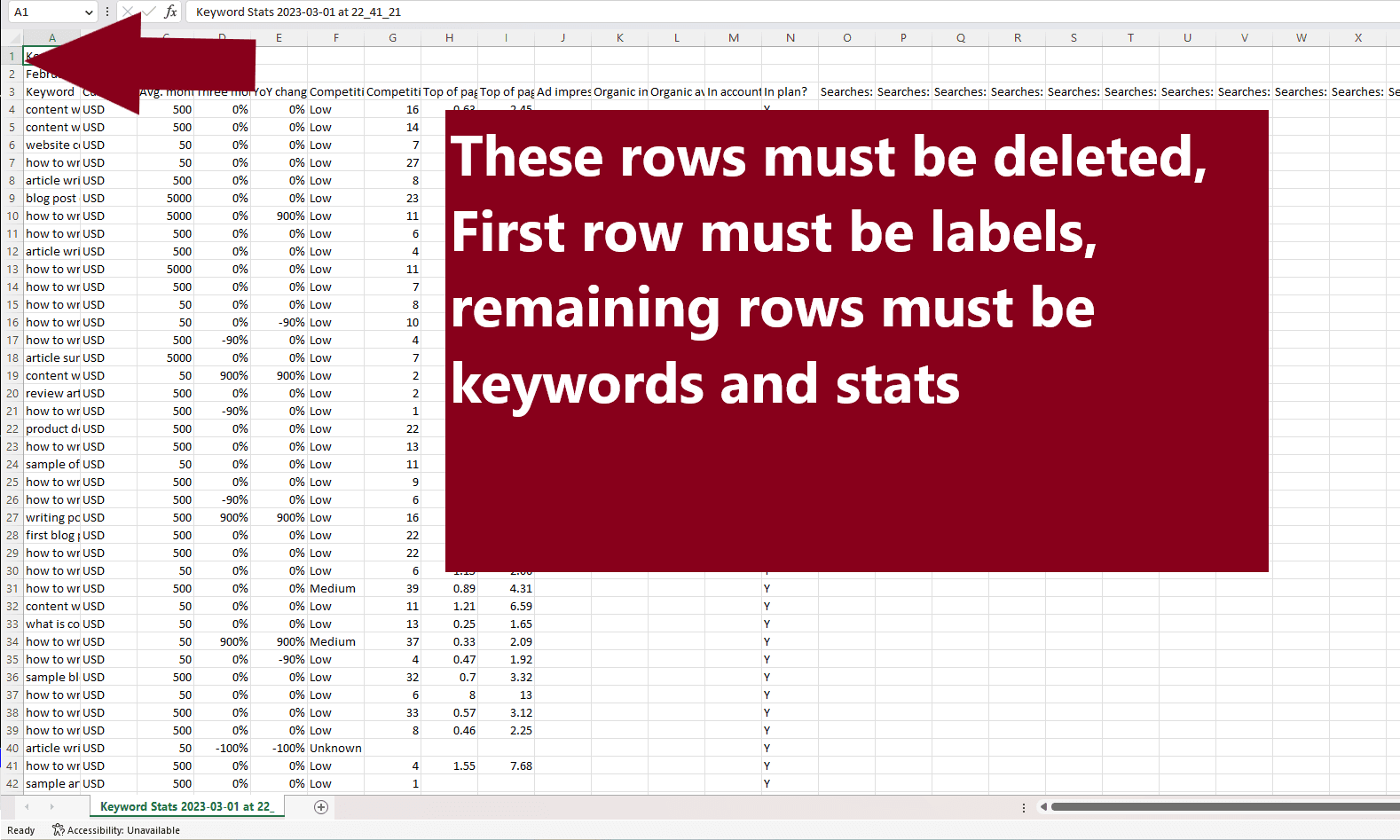
Task: Select column F header
Action: 335,37
